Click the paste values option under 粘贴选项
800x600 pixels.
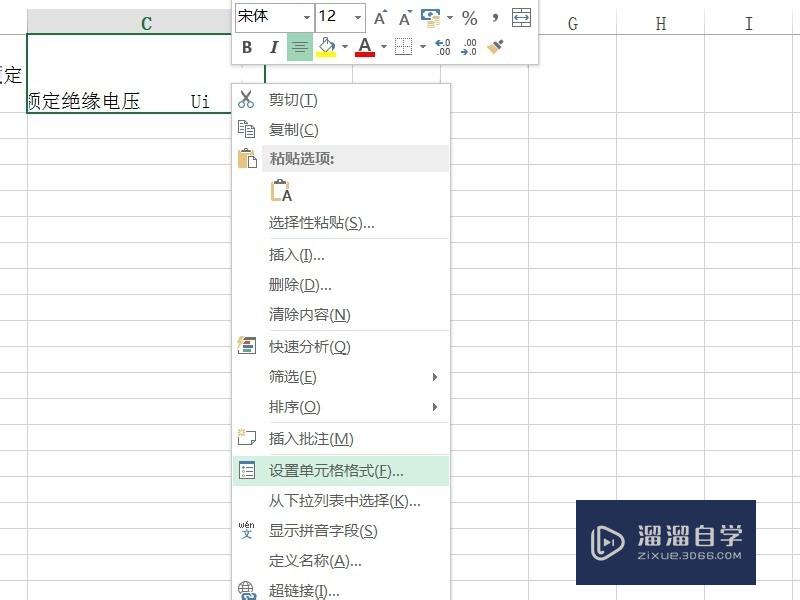(281, 191)
